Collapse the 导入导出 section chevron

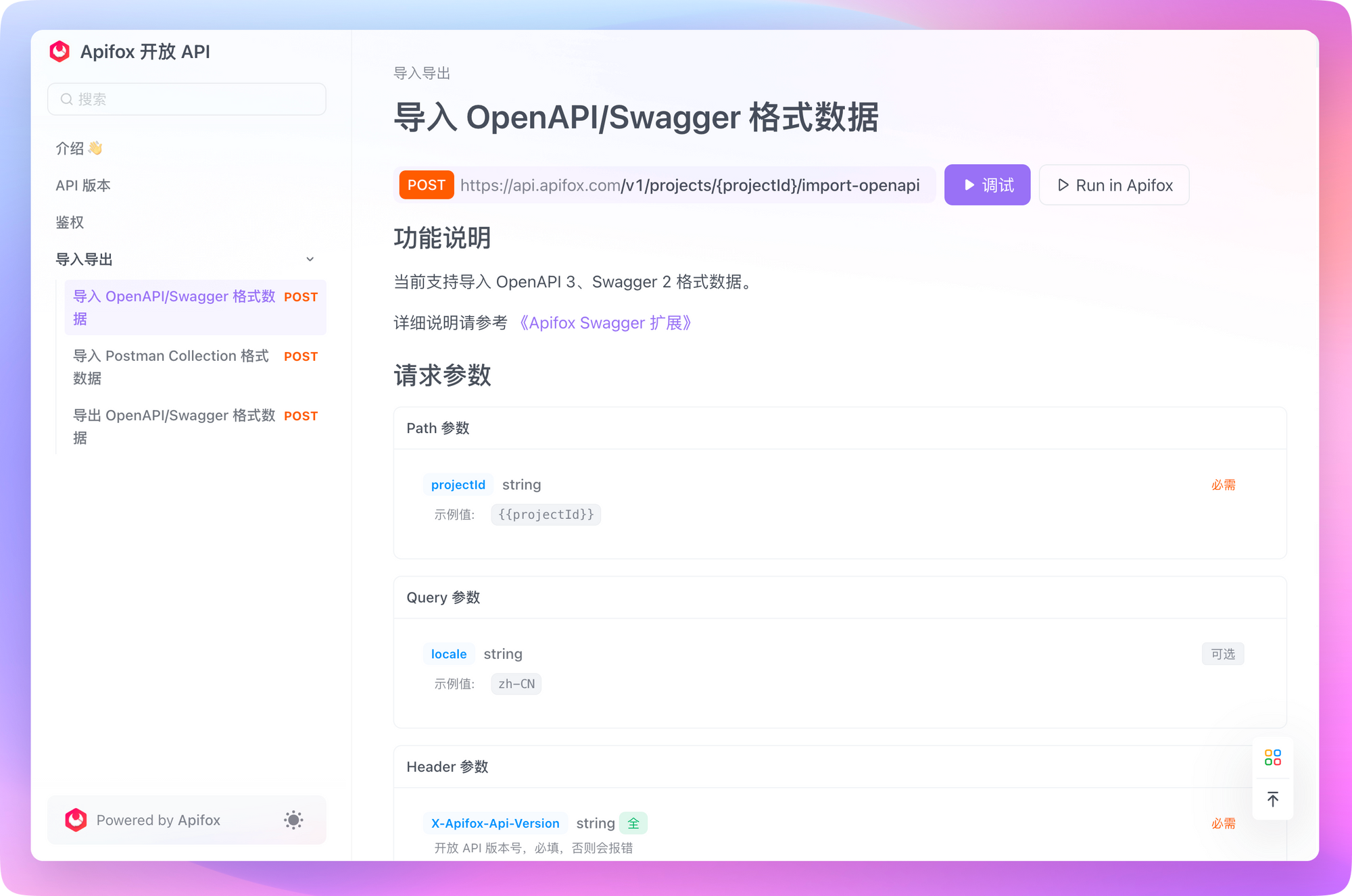[310, 259]
